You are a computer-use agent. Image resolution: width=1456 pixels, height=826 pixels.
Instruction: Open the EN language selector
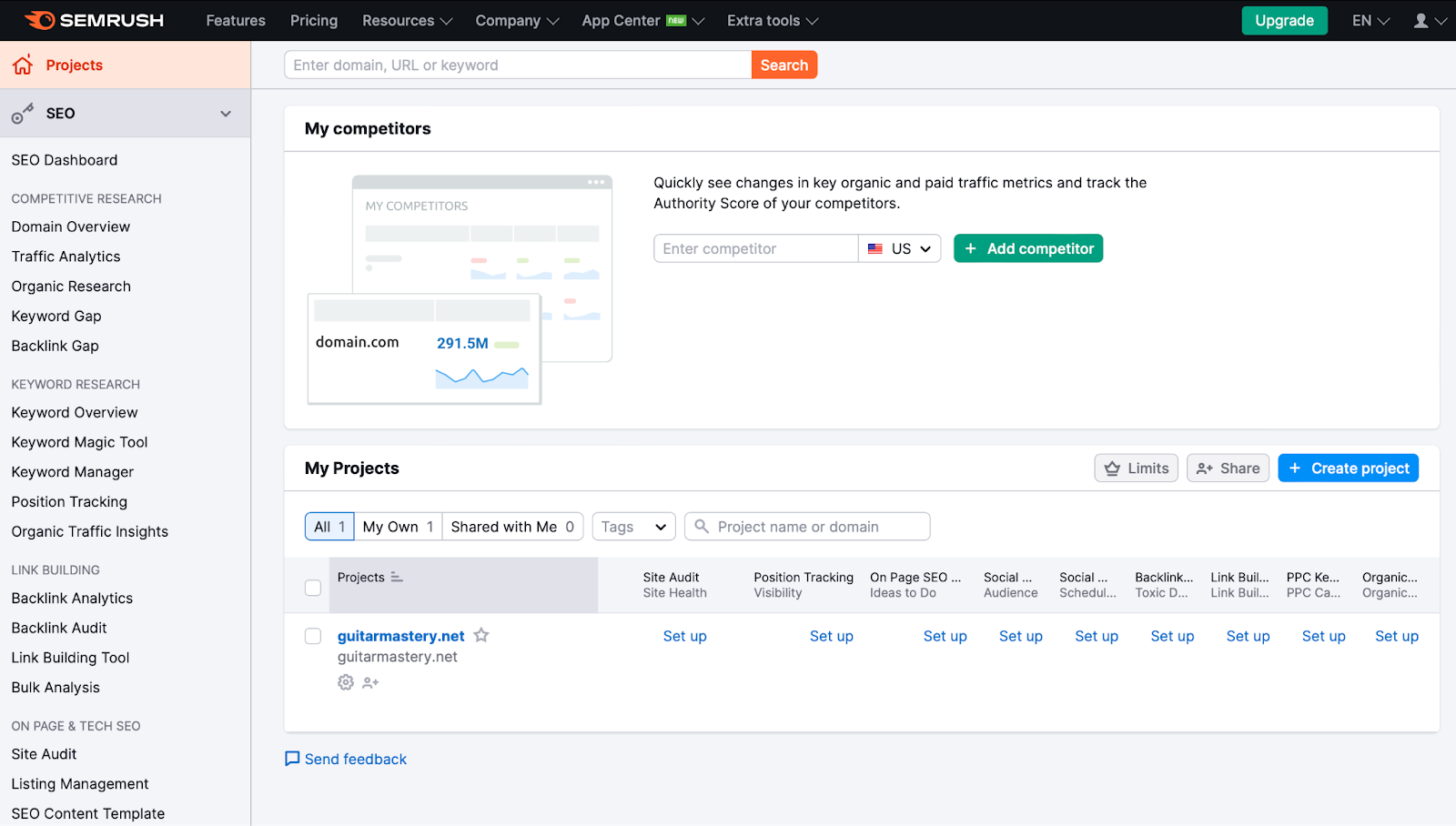pos(1370,20)
